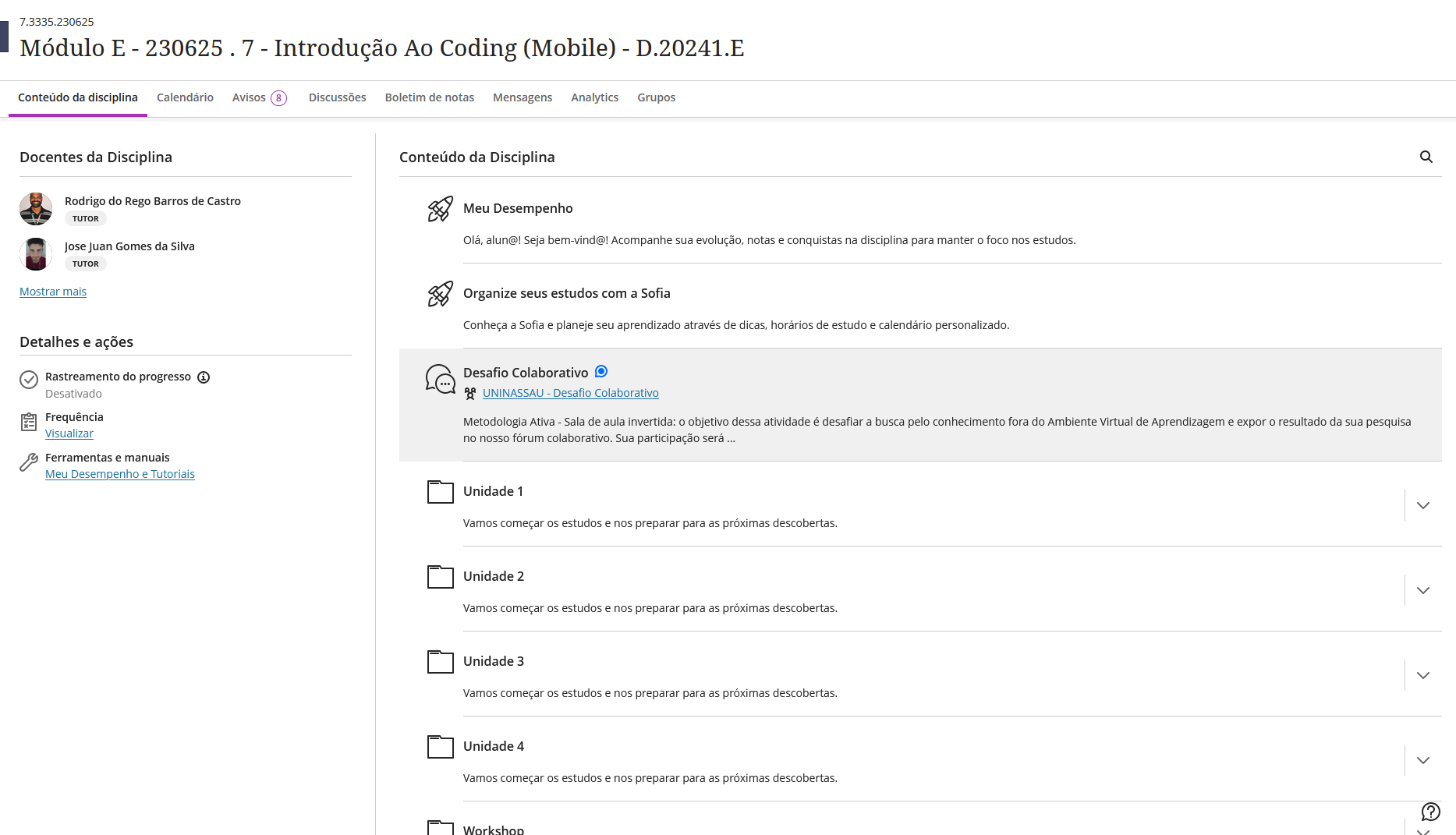Open the help question mark icon
Image resolution: width=1456 pixels, height=835 pixels.
tap(1430, 812)
